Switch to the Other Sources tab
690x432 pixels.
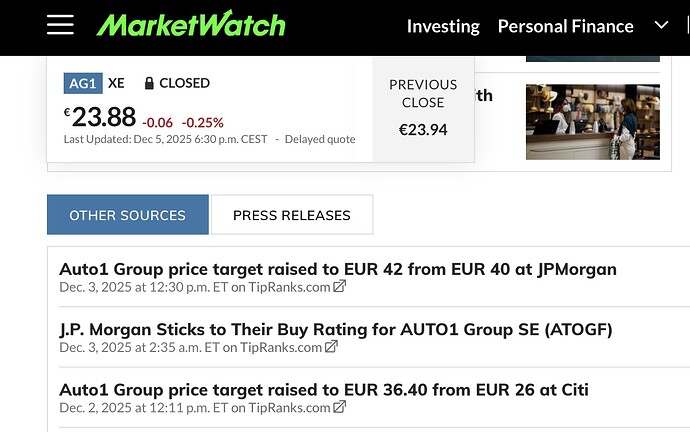point(127,215)
